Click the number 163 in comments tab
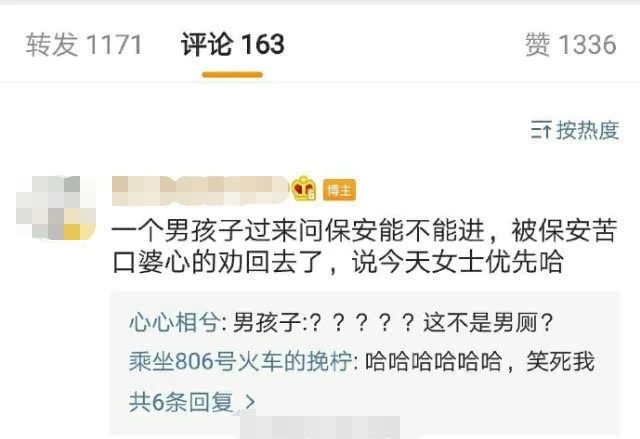The height and width of the screenshot is (439, 640). click(263, 44)
